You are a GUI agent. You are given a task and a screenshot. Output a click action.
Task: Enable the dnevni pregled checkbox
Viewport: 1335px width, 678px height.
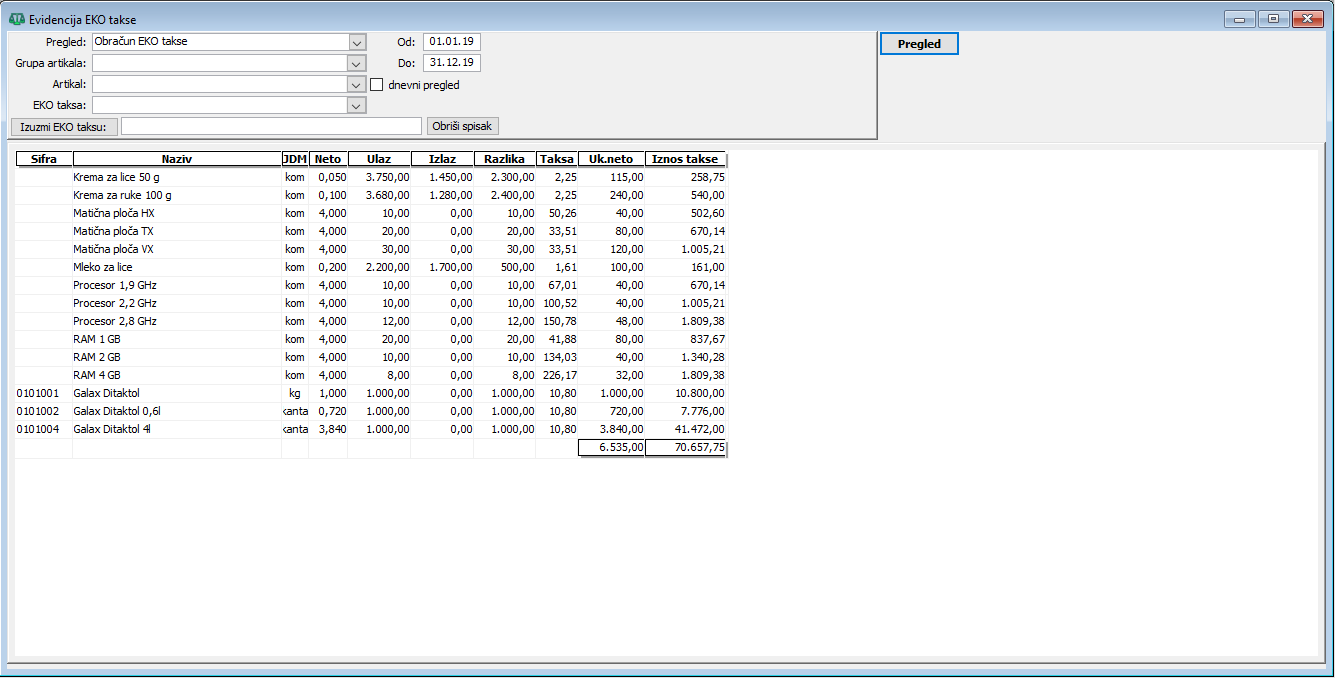click(x=377, y=85)
